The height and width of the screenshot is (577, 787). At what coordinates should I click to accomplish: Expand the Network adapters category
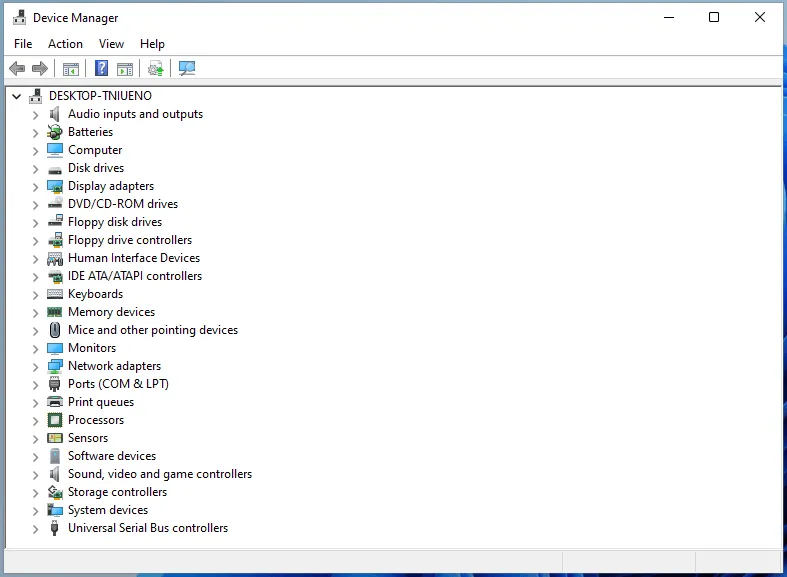tap(35, 366)
